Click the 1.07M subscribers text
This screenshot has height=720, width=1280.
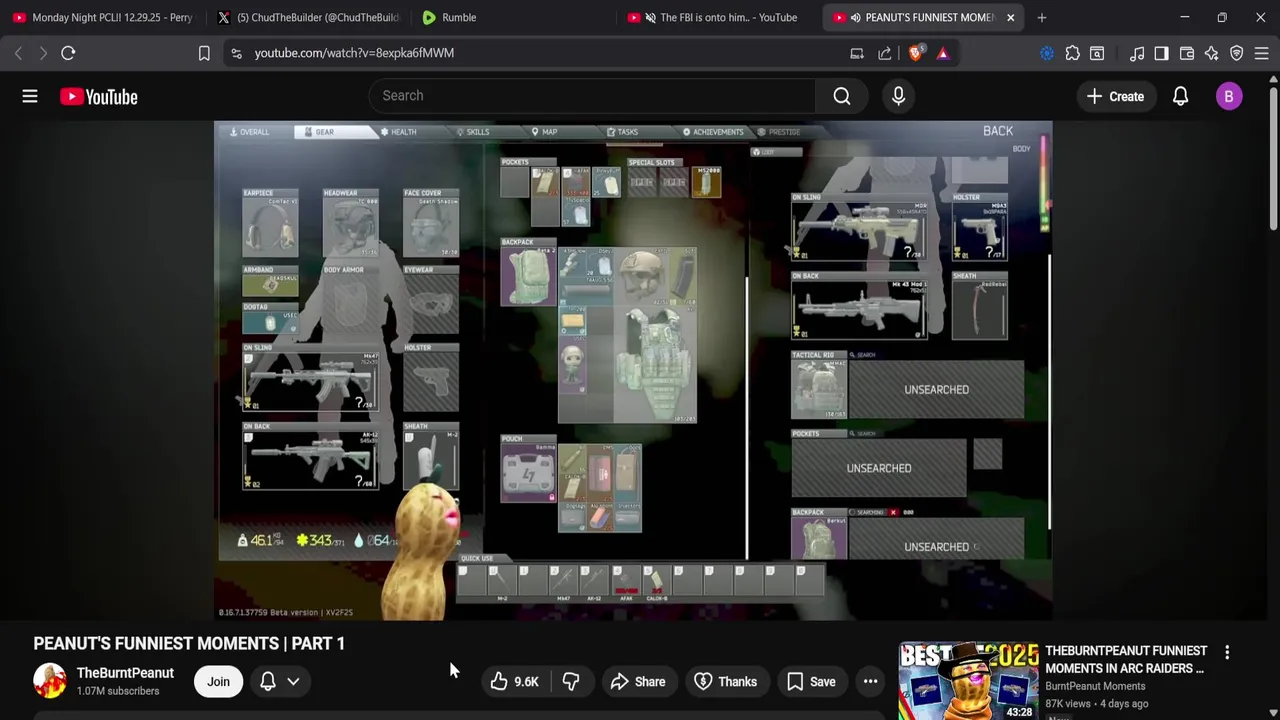click(x=118, y=691)
